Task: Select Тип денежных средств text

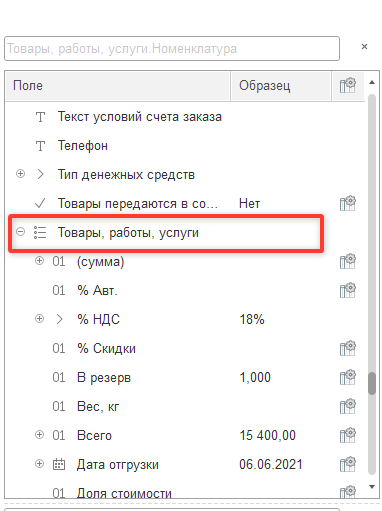Action: pos(126,175)
